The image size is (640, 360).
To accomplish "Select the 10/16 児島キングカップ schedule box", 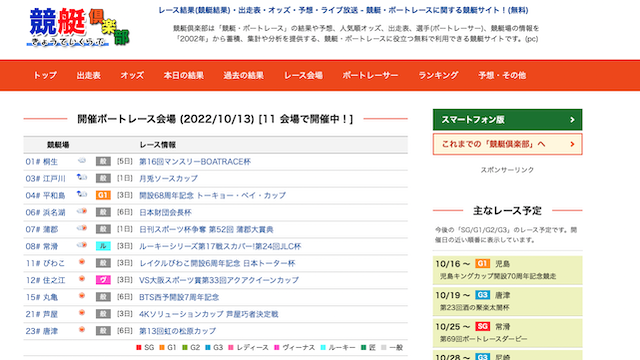I will pos(507,270).
